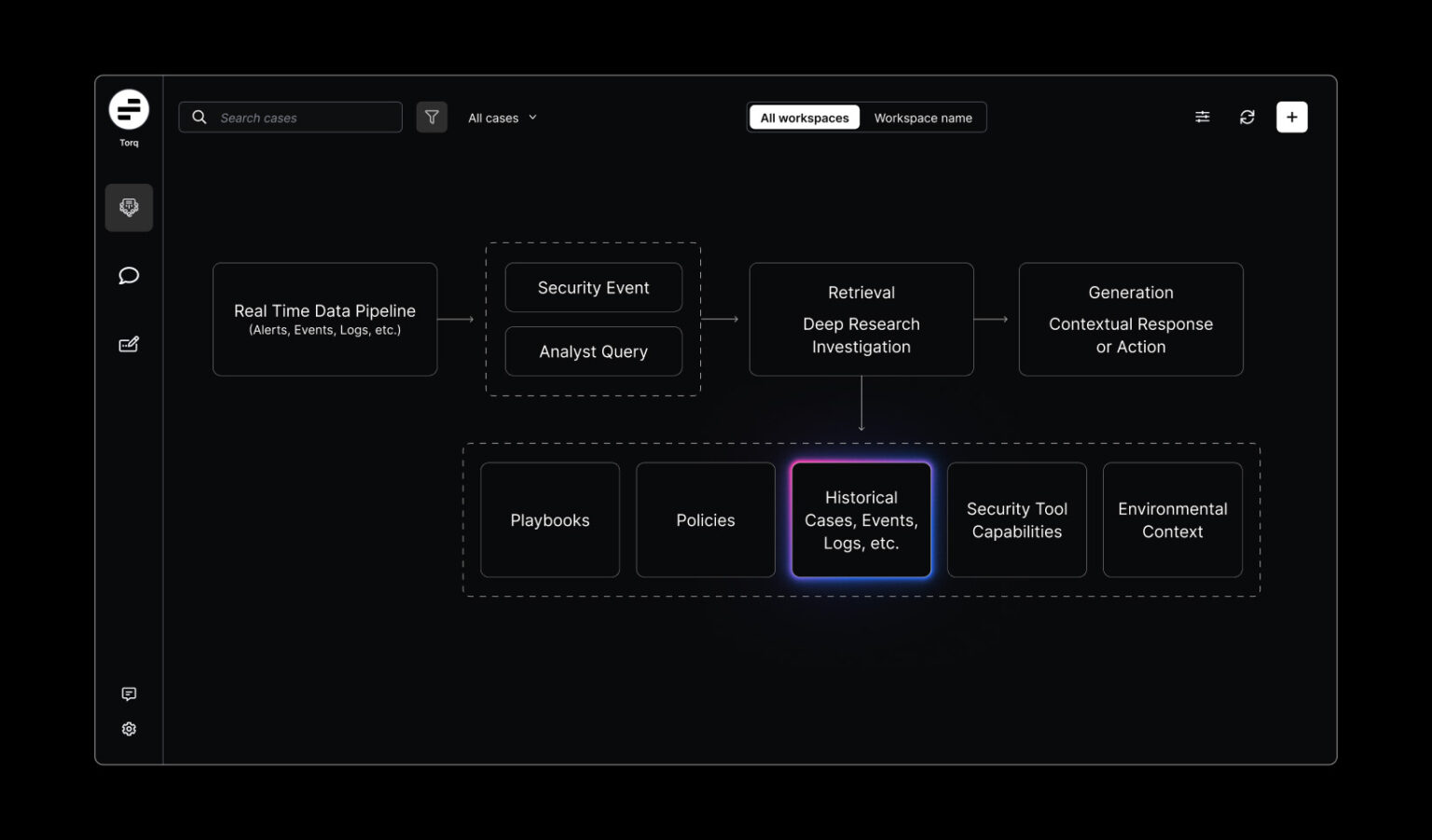Open the chat bubble sidebar icon
Viewport: 1432px width, 840px height.
pos(129,276)
